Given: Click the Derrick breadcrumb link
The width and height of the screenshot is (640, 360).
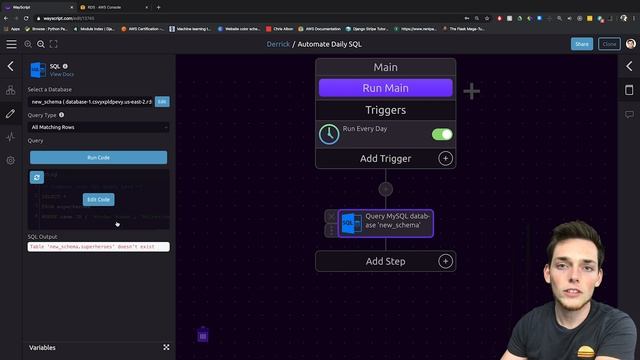Looking at the screenshot, I should pos(278,44).
